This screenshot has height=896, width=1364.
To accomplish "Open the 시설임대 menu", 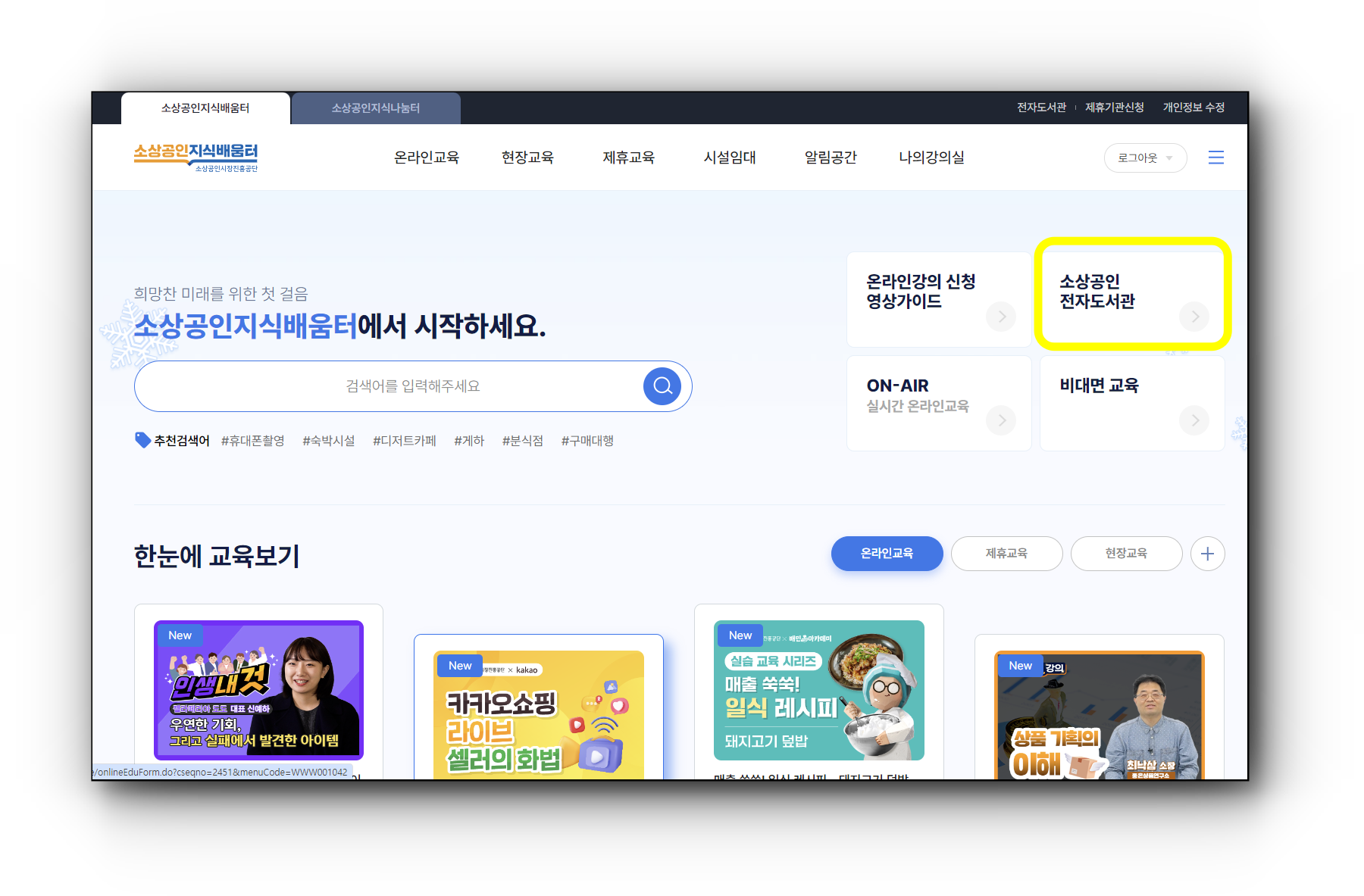I will [x=730, y=158].
